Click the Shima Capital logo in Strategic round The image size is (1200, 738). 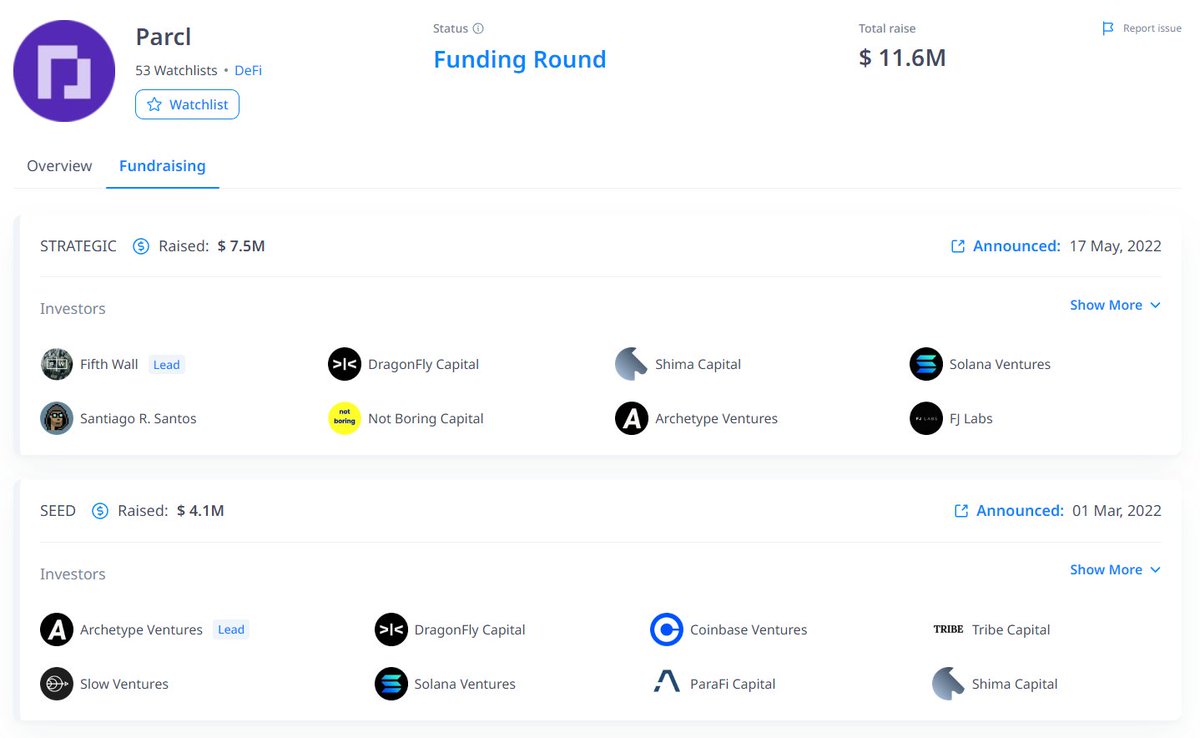(x=632, y=364)
